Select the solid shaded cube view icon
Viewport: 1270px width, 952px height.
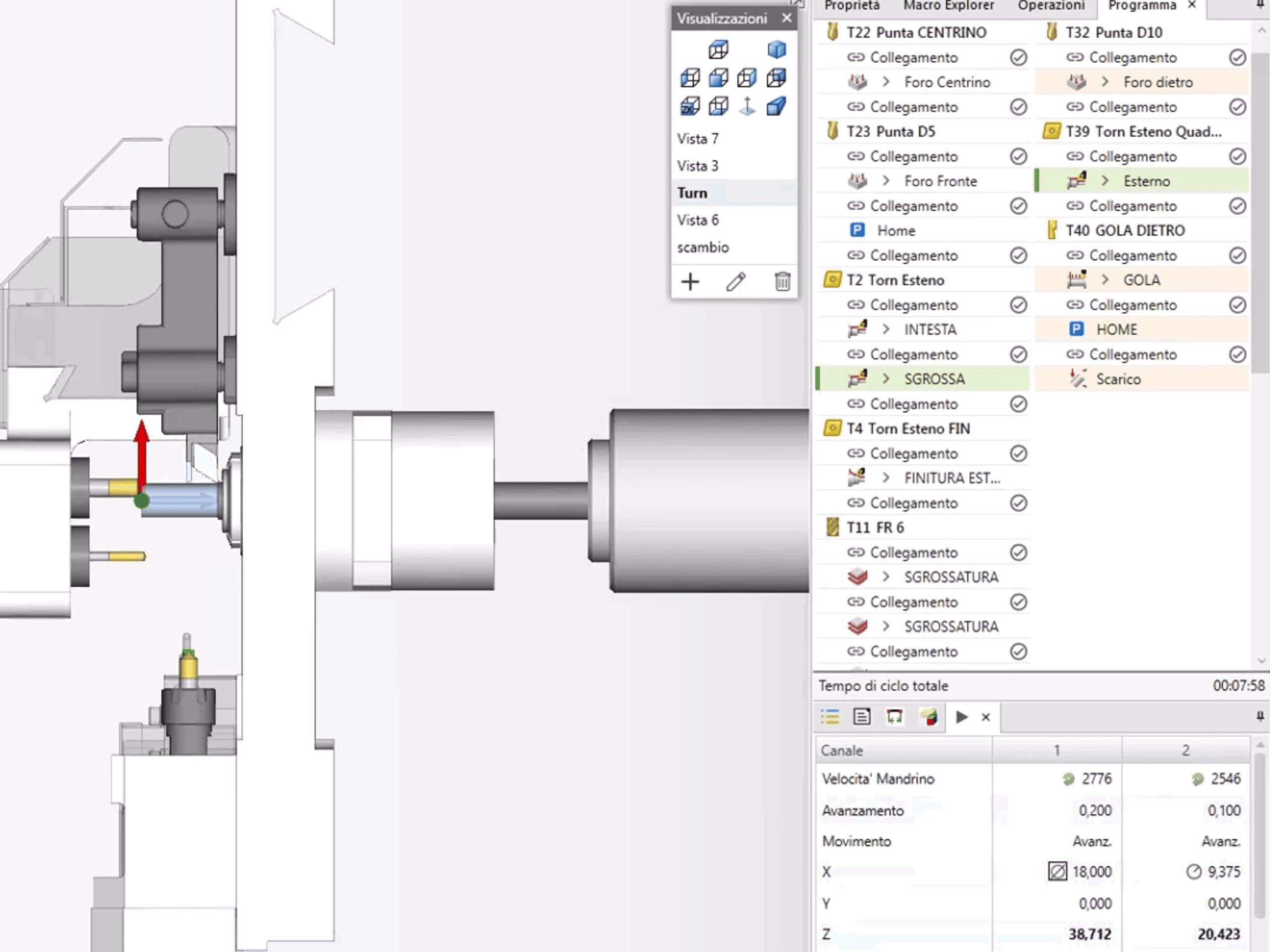776,50
